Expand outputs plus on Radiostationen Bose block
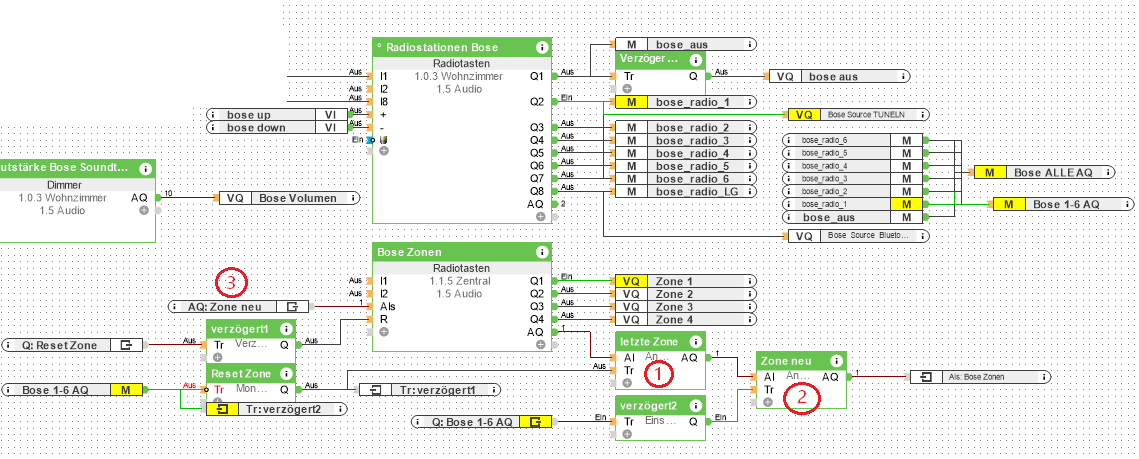Viewport: 1139px width, 459px height. pyautogui.click(x=540, y=216)
